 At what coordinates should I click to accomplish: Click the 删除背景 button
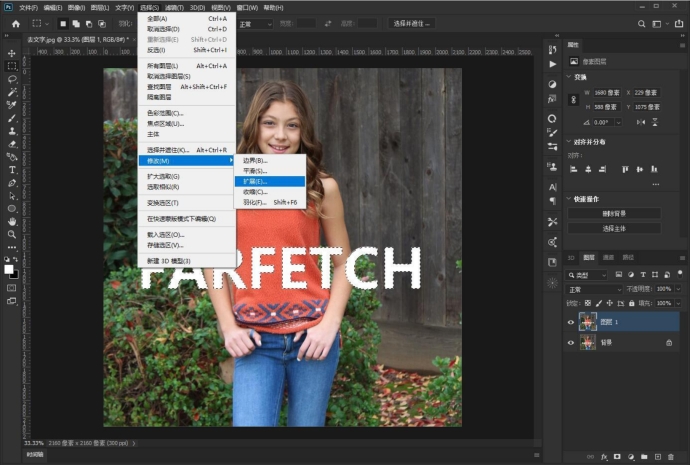(x=614, y=213)
